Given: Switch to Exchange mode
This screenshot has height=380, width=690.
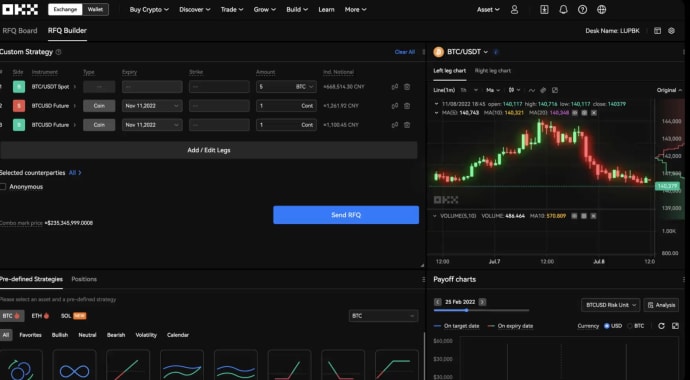Looking at the screenshot, I should pyautogui.click(x=65, y=9).
